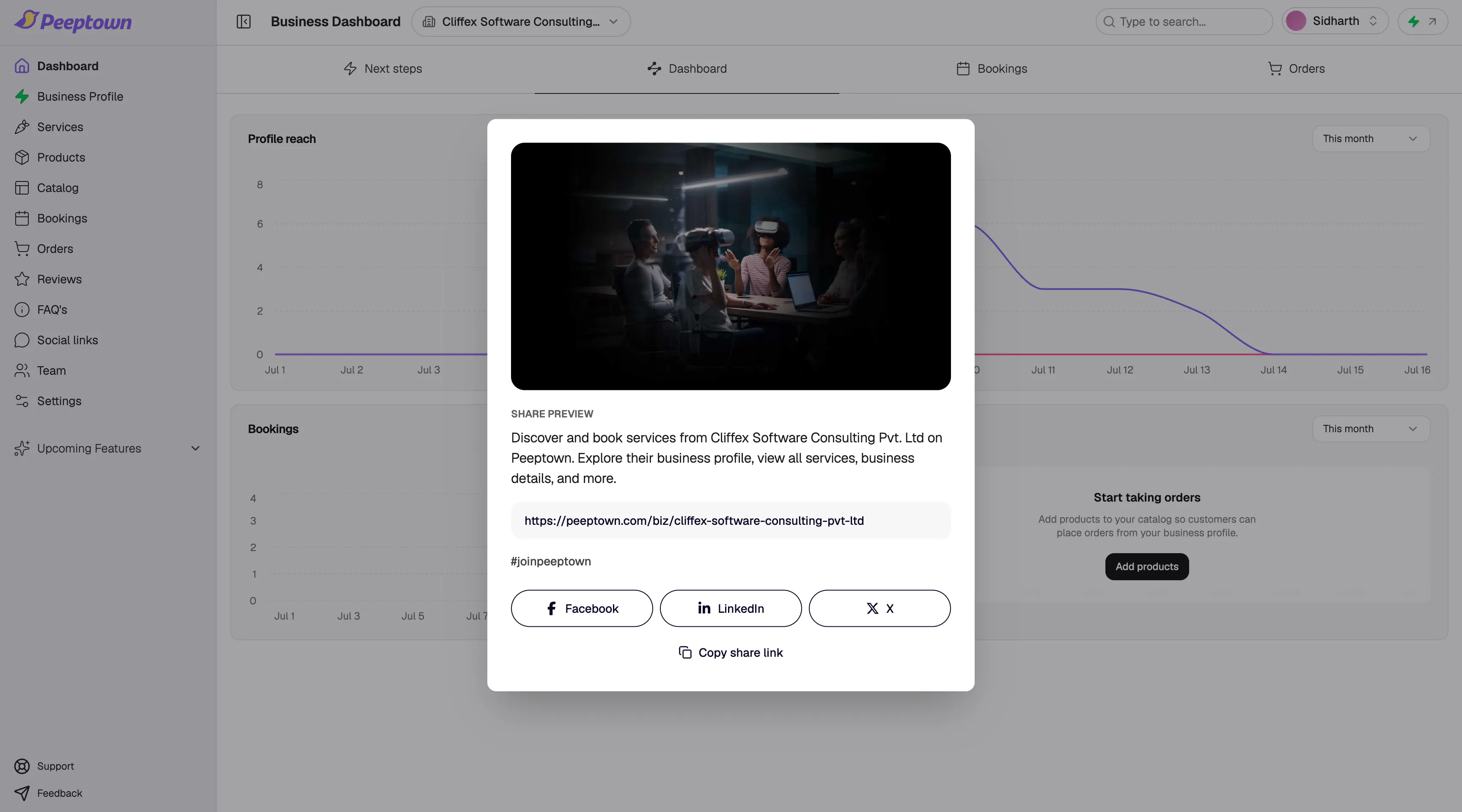Image resolution: width=1462 pixels, height=812 pixels.
Task: Open Bookings in the left sidebar
Action: [51, 219]
